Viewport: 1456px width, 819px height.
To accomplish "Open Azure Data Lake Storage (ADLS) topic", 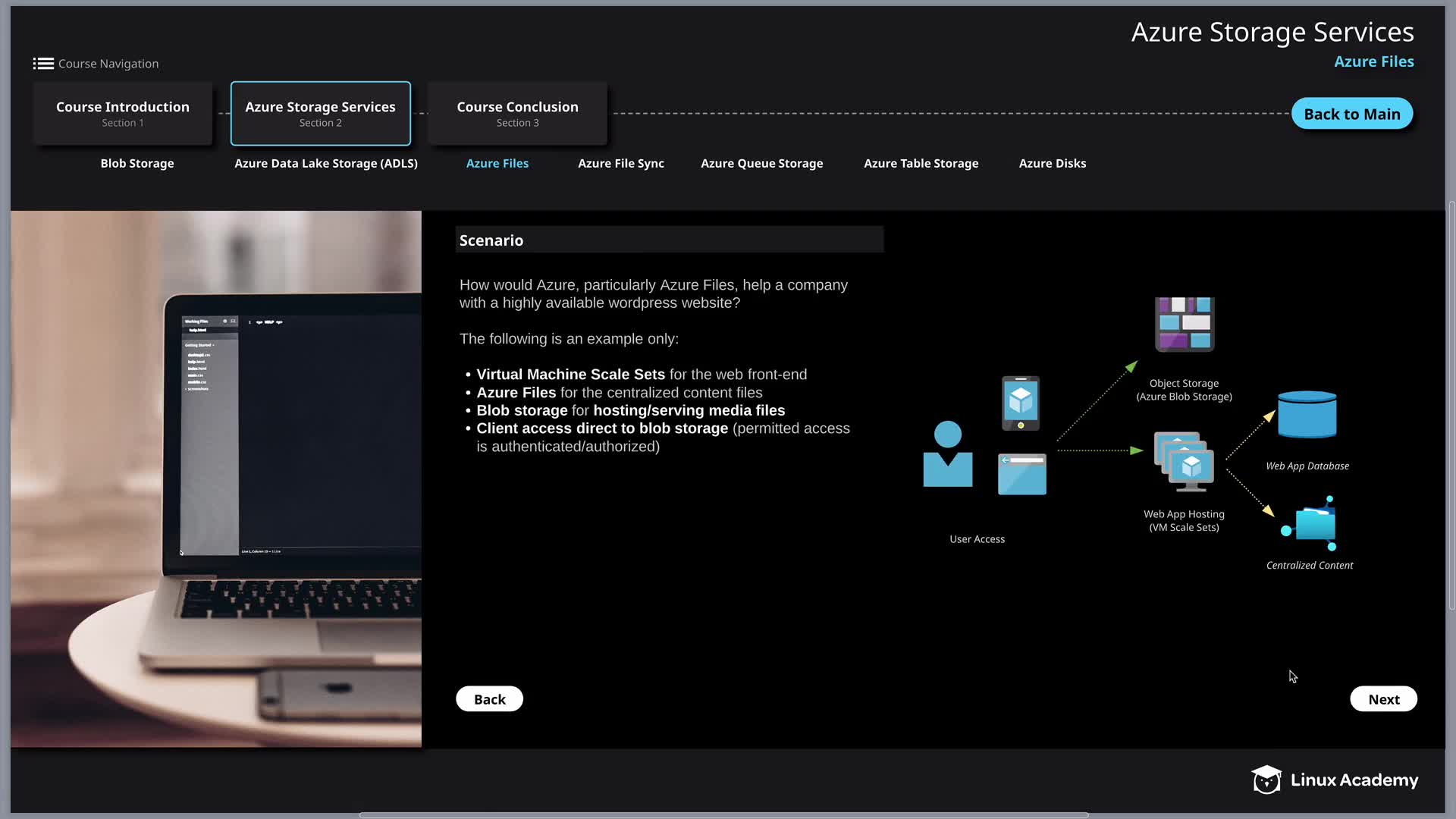I will pyautogui.click(x=326, y=163).
